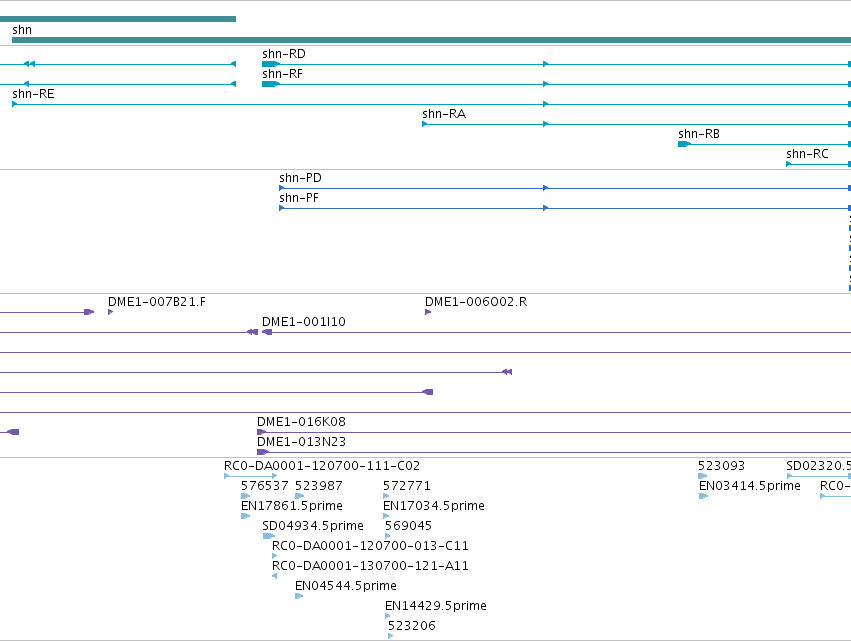Click the DME1-006O02.R arrow marker
Image resolution: width=851 pixels, height=641 pixels.
[428, 312]
